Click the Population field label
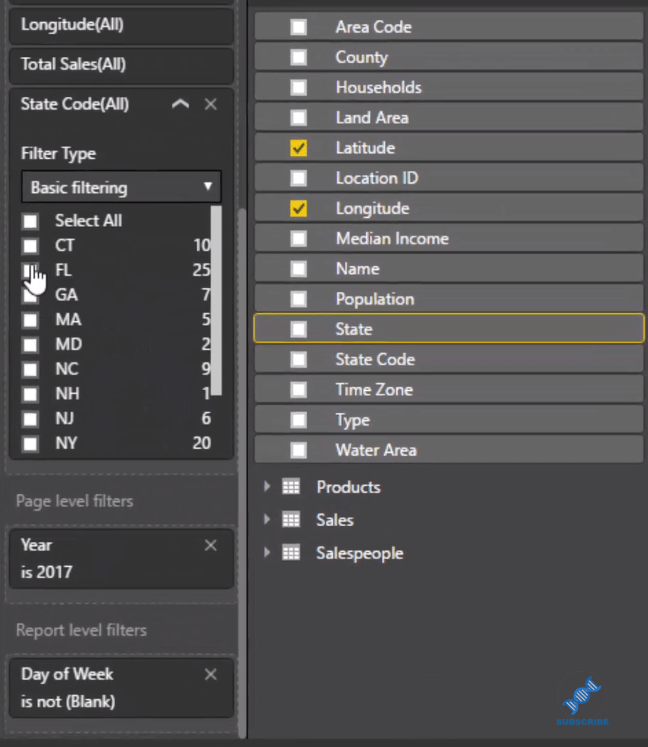The height and width of the screenshot is (747, 648). 375,299
